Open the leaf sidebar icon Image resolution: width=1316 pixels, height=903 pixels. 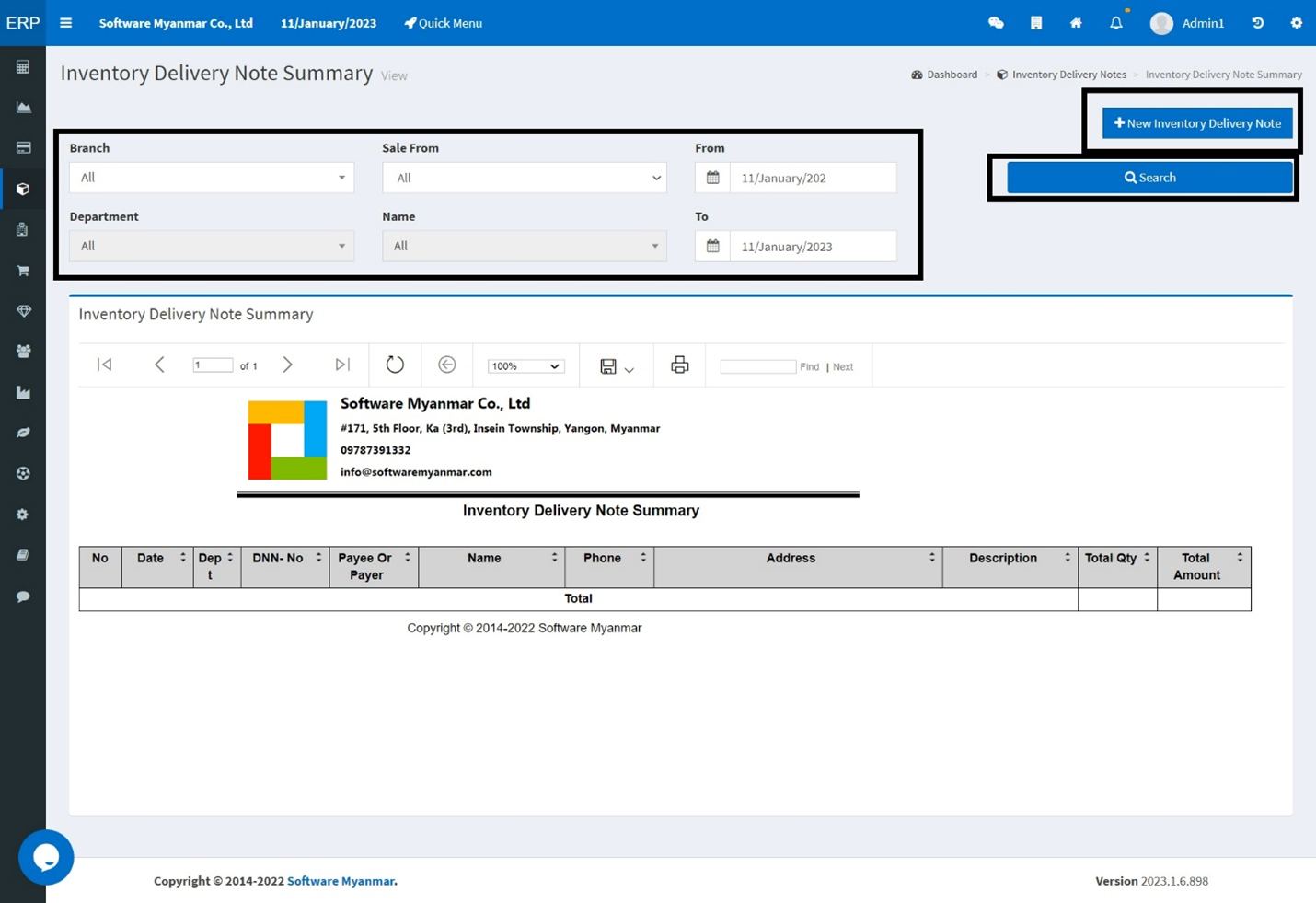pos(23,433)
